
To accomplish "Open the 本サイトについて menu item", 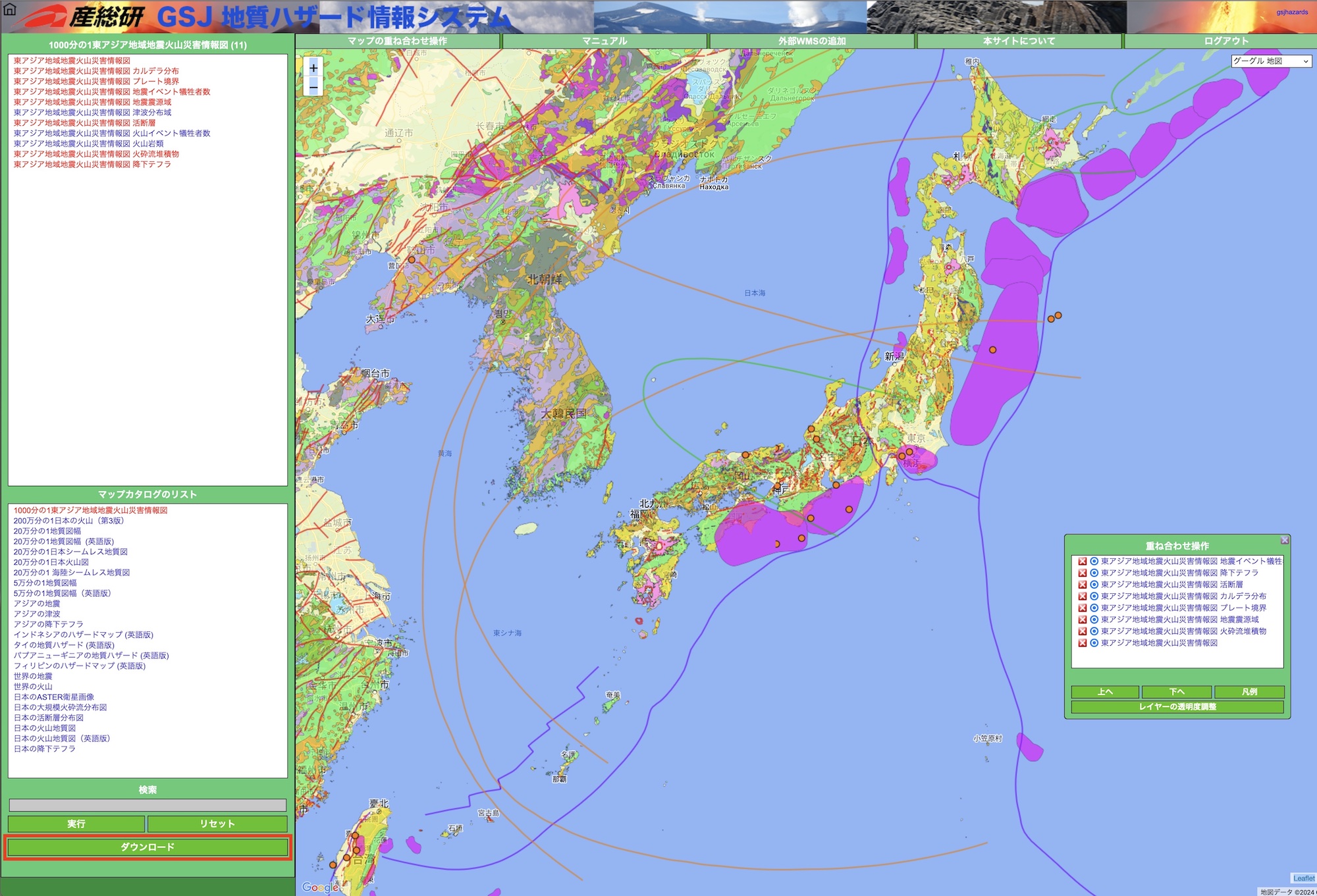I will 1019,41.
